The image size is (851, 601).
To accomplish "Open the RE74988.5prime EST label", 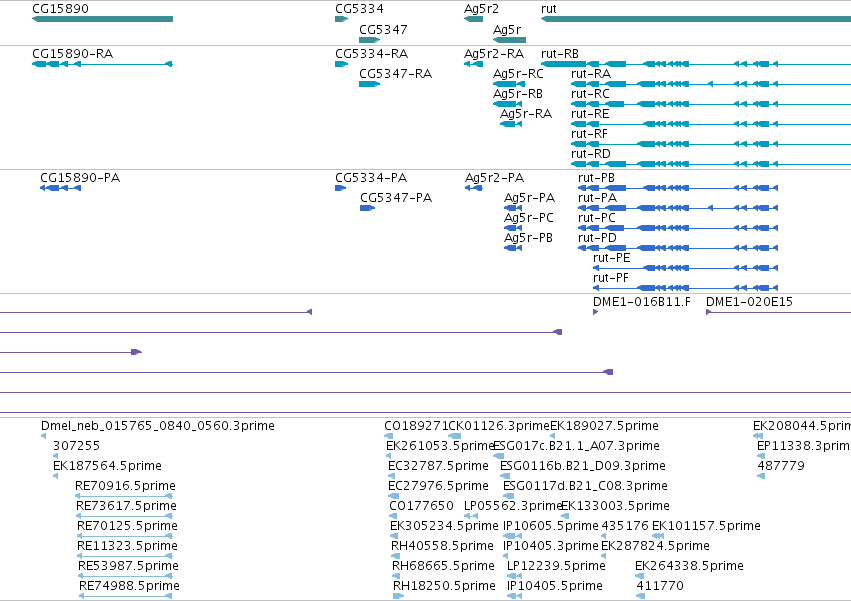I will (130, 587).
